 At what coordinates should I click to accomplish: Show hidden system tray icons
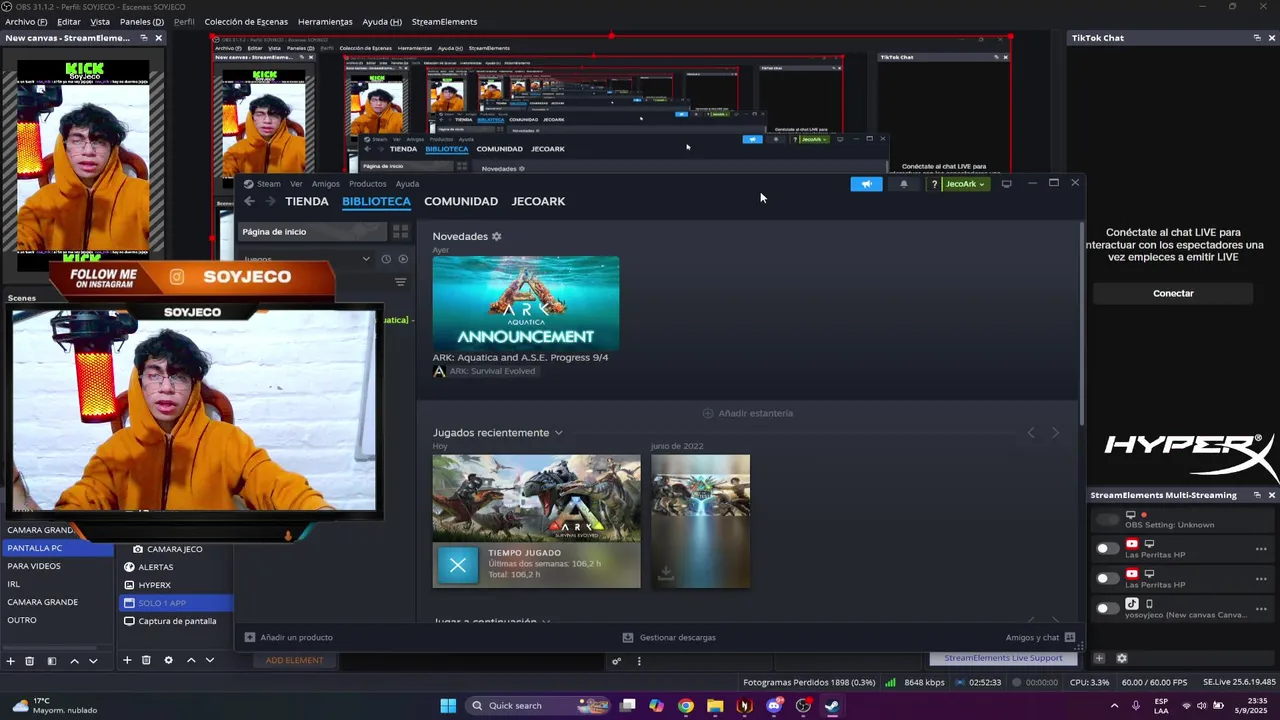(x=1114, y=705)
